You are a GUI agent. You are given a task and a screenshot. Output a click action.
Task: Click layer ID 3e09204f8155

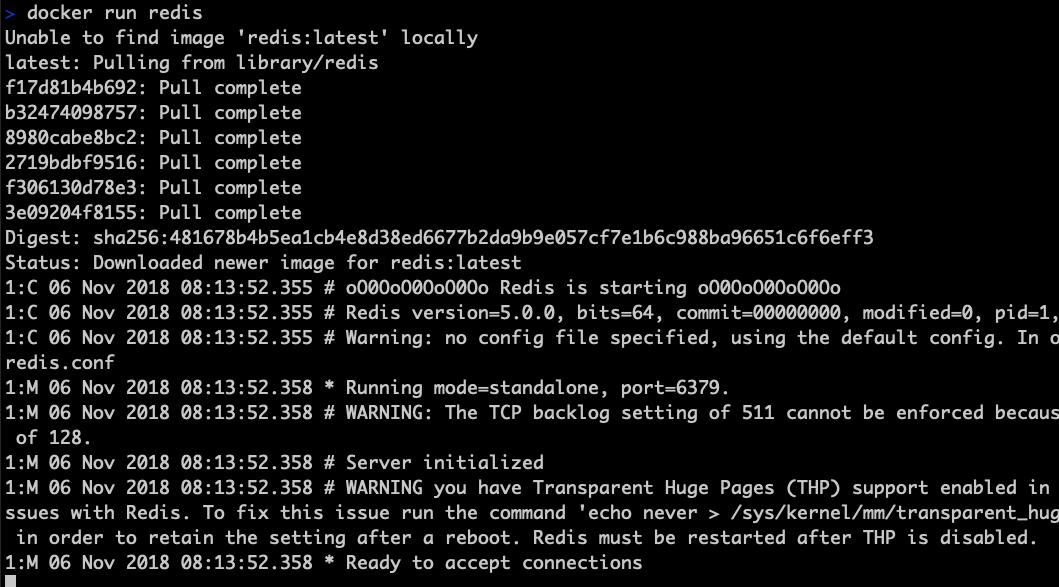coord(71,213)
